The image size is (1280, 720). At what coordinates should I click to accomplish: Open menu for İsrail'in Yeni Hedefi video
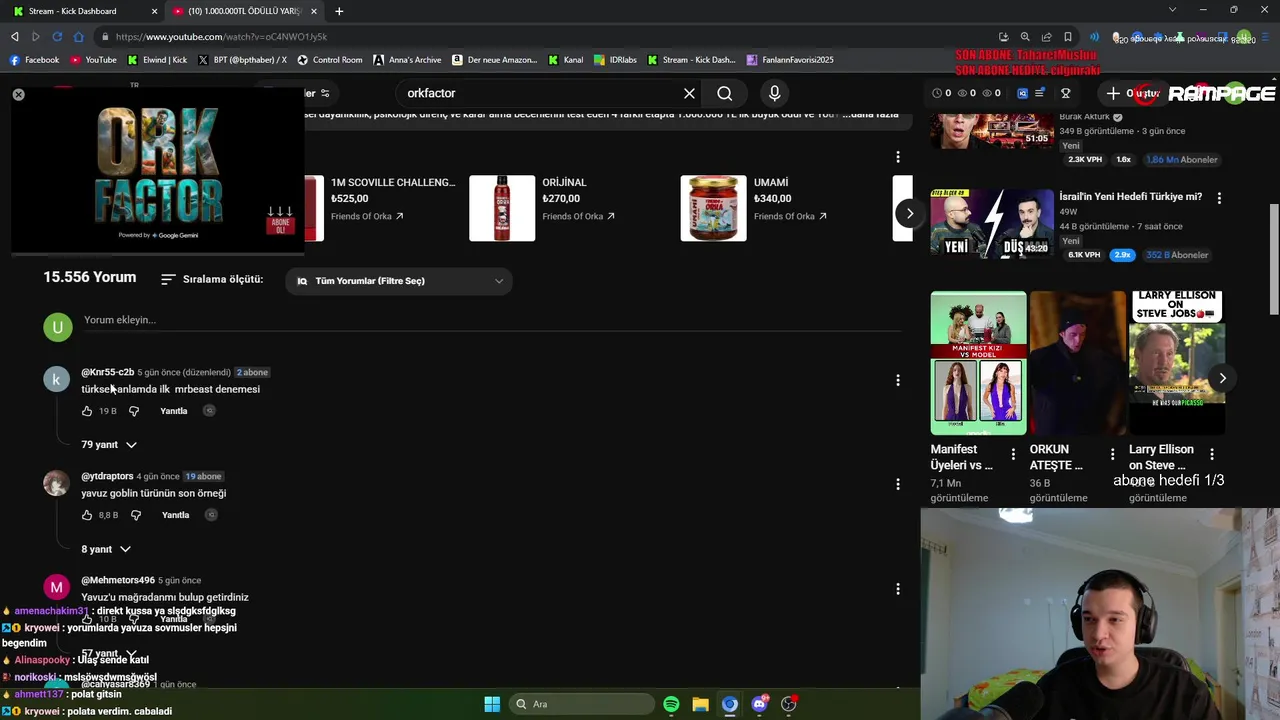(1219, 198)
